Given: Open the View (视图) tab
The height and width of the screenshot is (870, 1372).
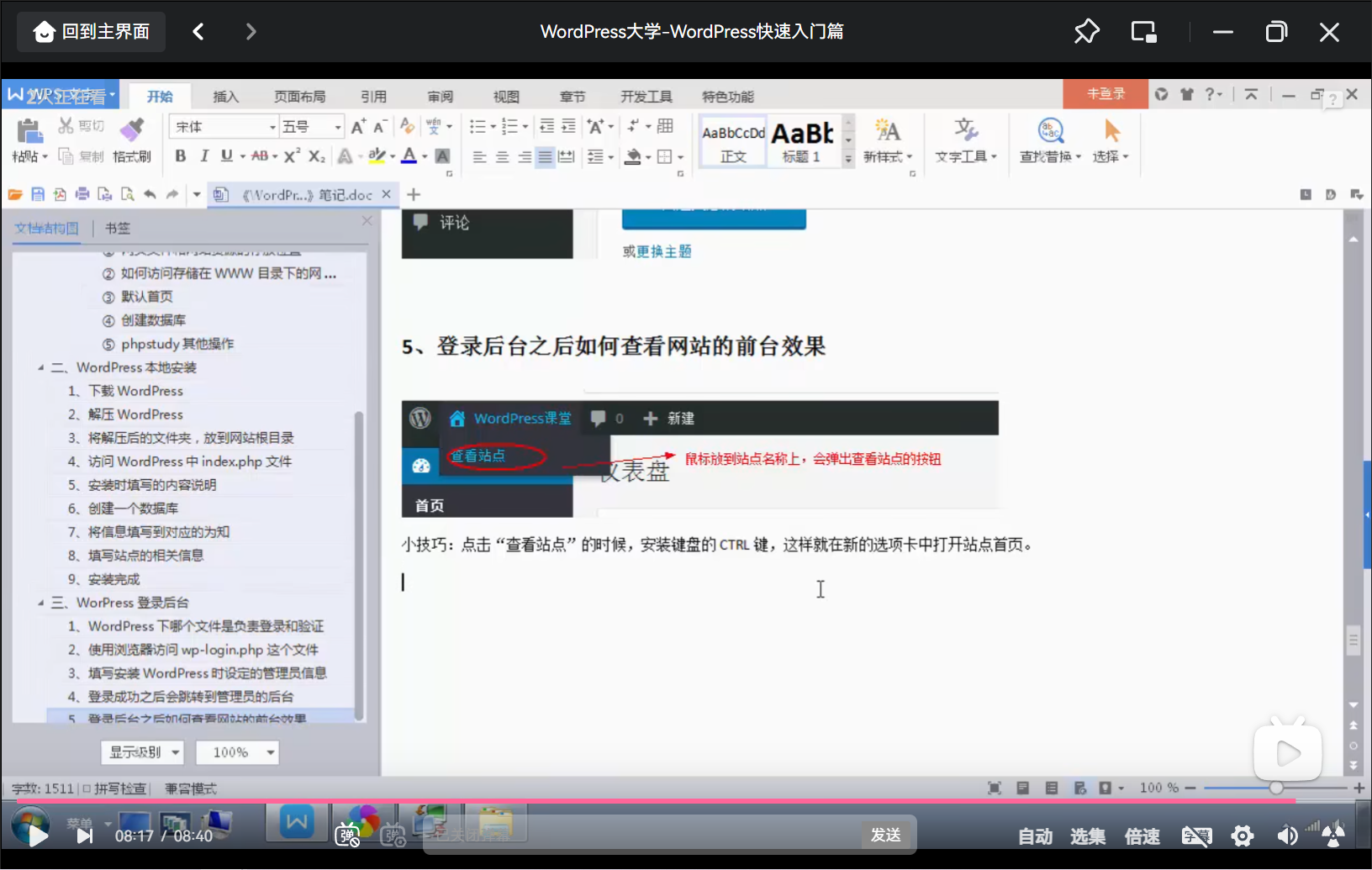Looking at the screenshot, I should (506, 97).
